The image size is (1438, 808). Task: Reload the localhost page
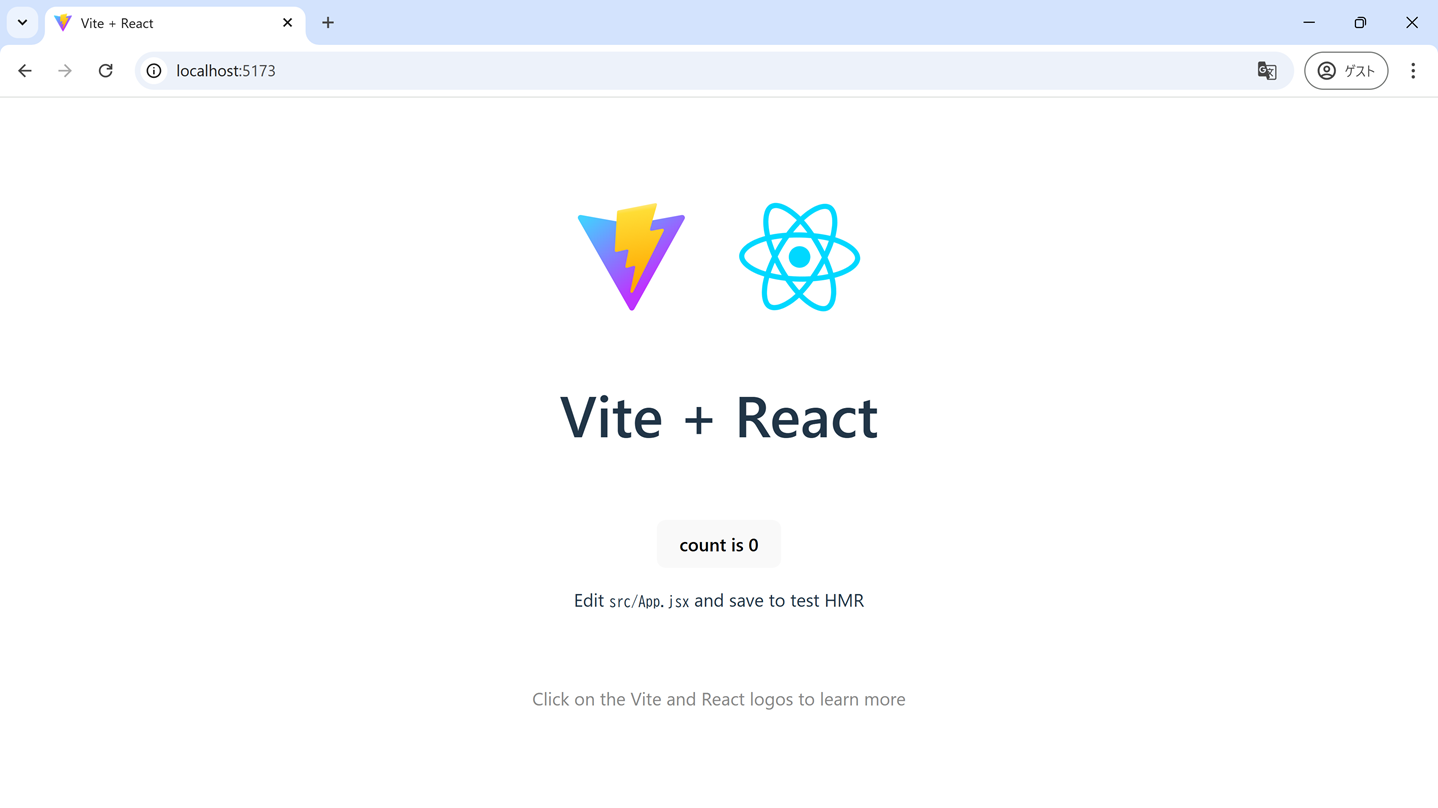click(105, 71)
